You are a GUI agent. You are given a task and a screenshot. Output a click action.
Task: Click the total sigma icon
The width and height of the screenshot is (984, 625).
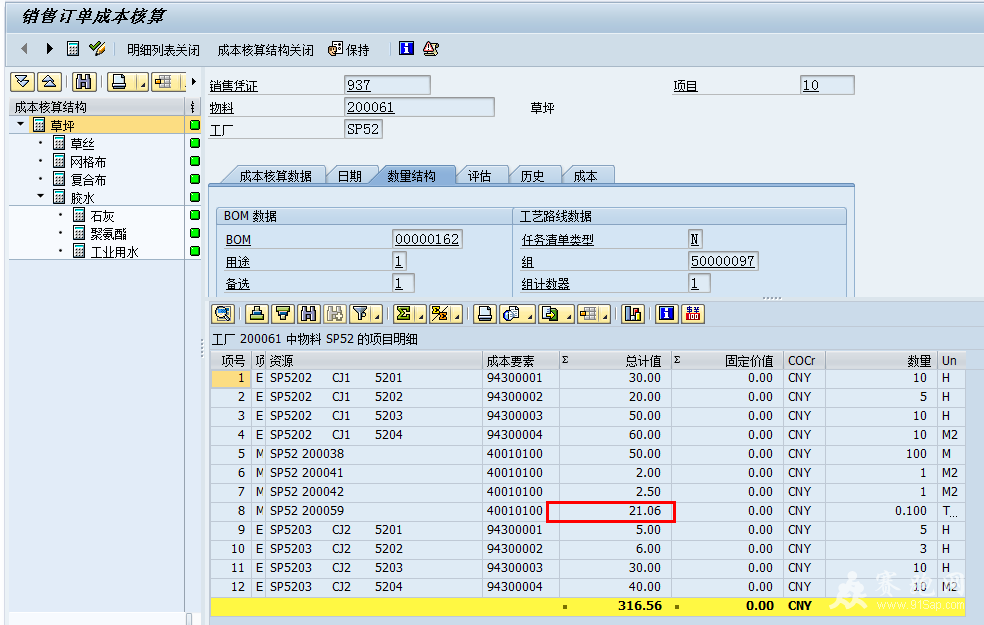click(x=404, y=313)
